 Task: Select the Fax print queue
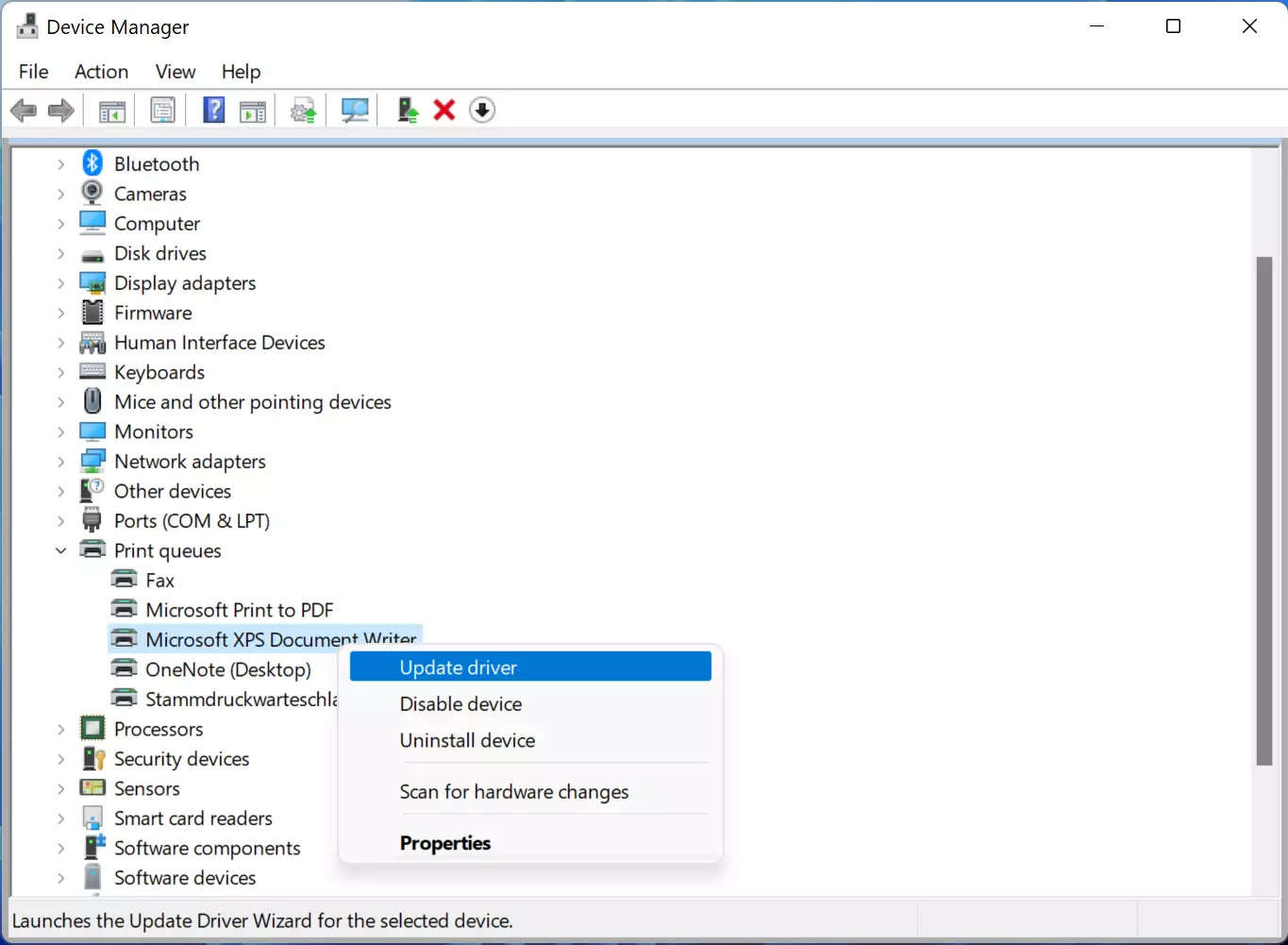point(159,581)
